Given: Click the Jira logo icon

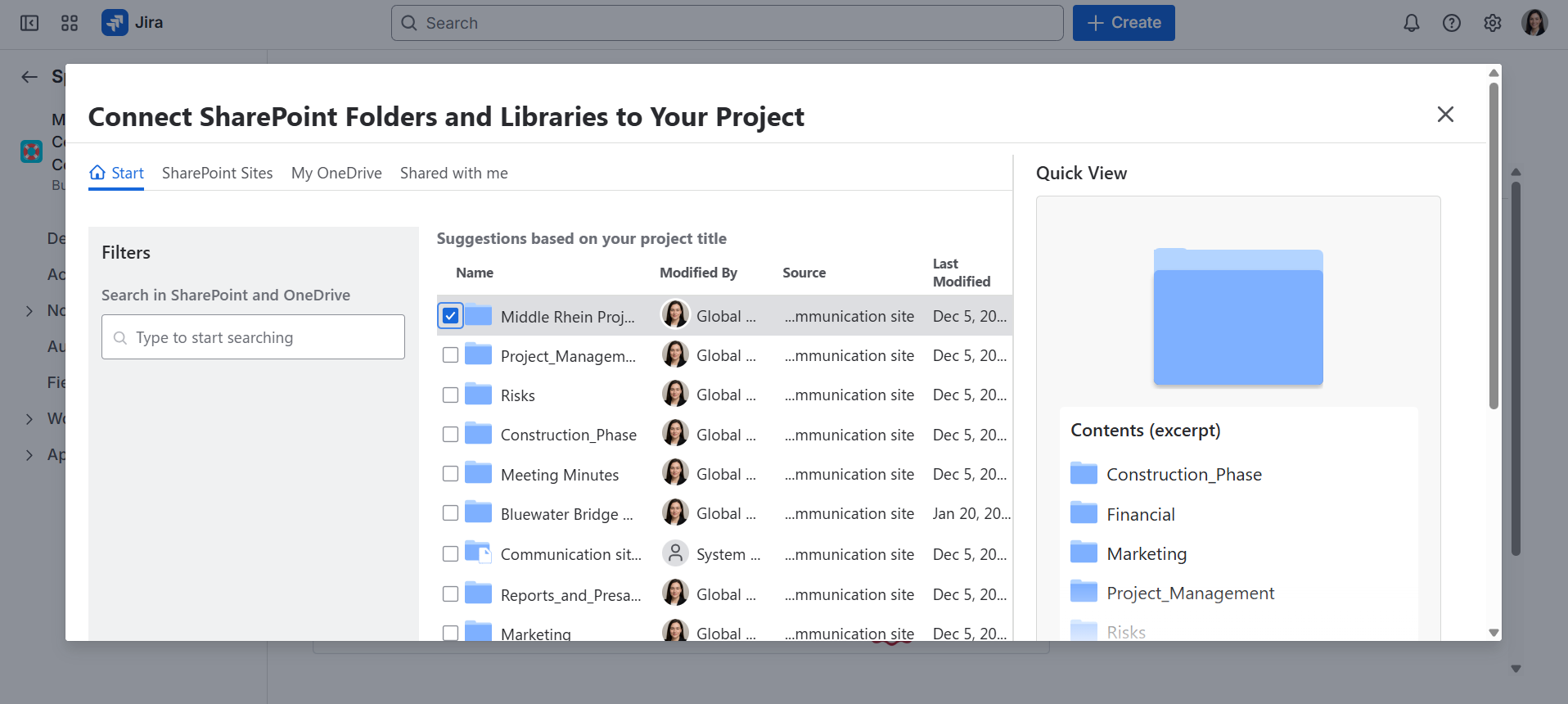Looking at the screenshot, I should click(115, 23).
